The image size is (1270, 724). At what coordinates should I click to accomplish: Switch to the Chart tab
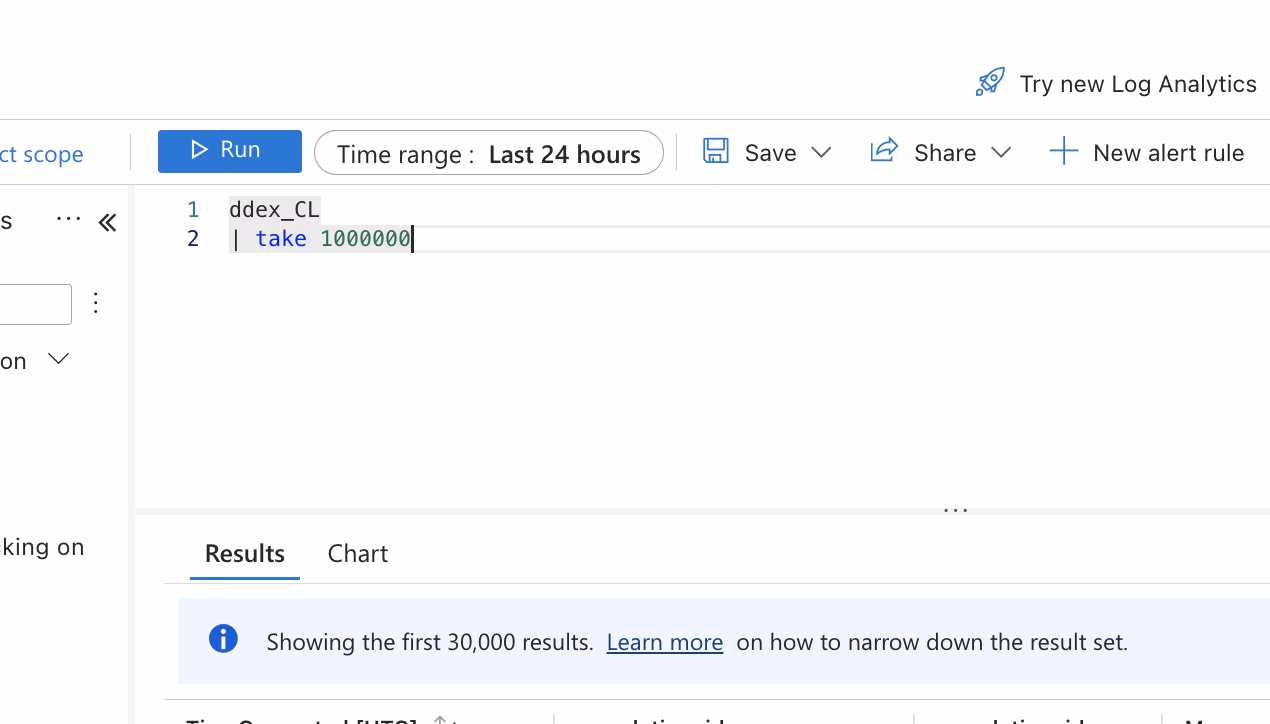358,553
